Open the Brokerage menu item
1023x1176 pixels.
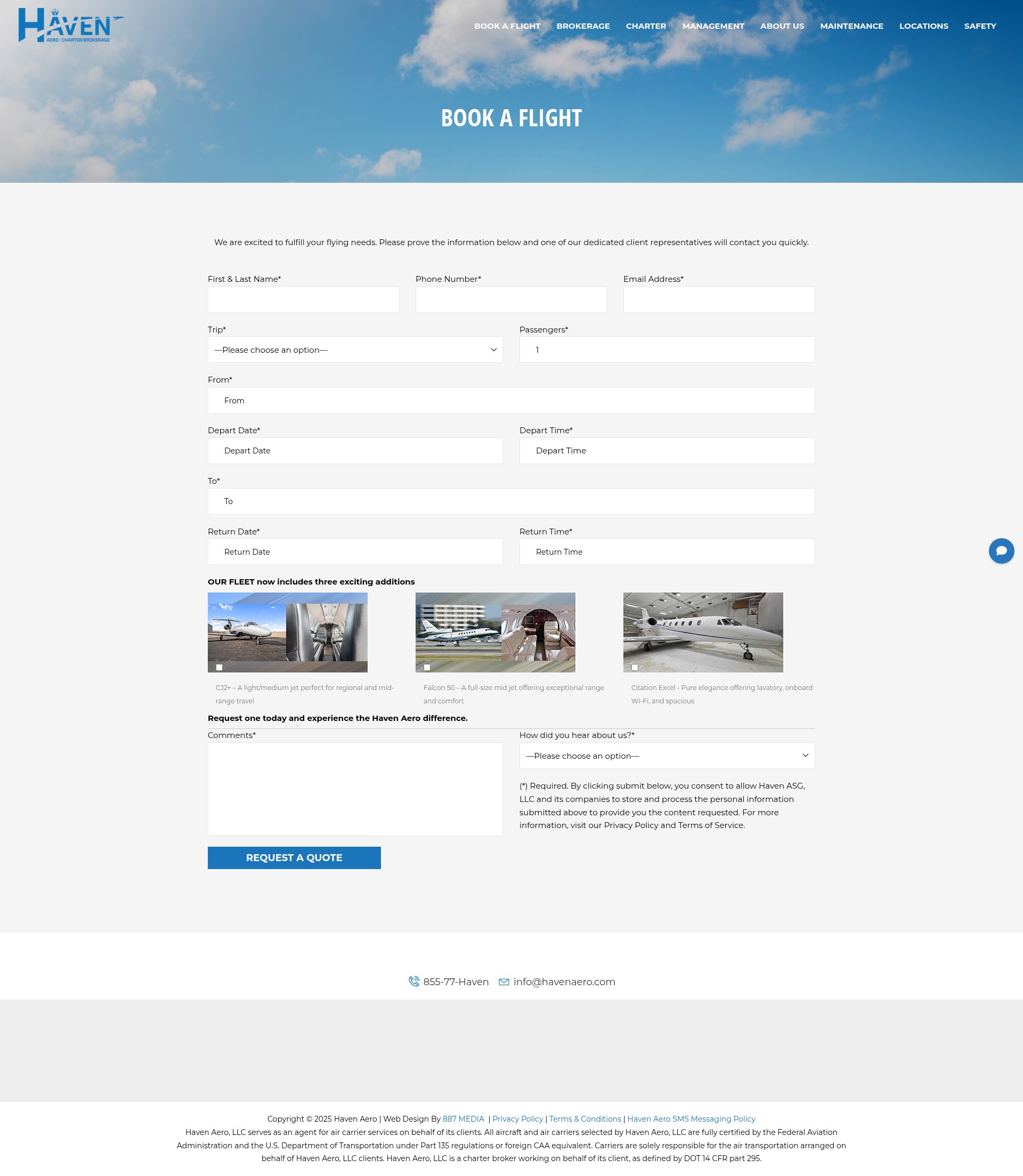click(x=583, y=26)
